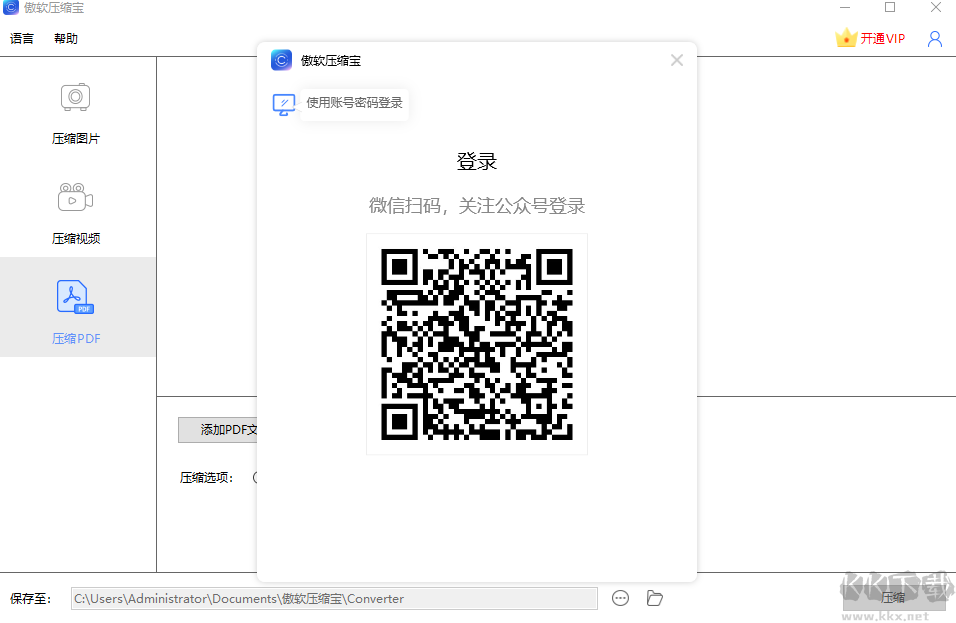Click the 使用账号密码登录 option

[354, 102]
